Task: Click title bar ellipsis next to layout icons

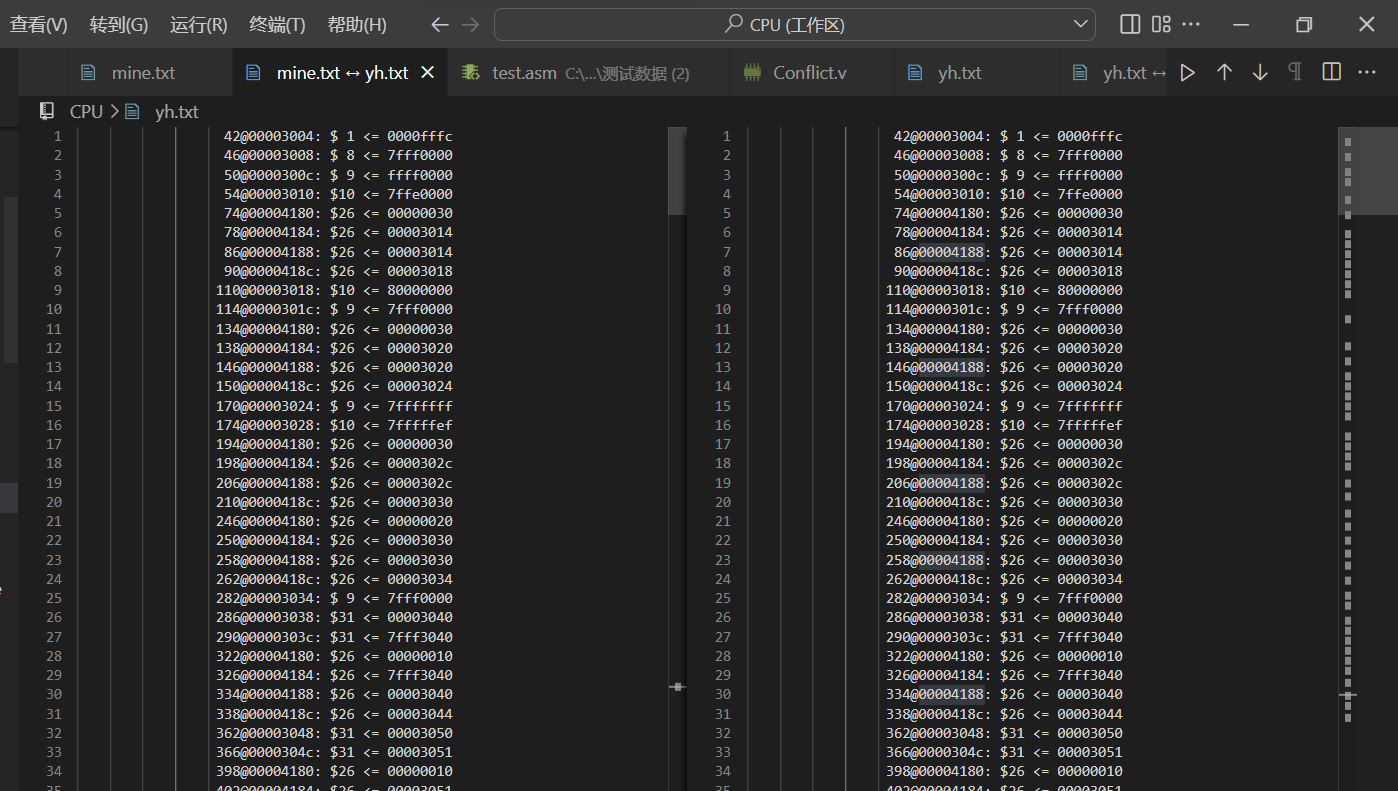Action: pos(1191,25)
